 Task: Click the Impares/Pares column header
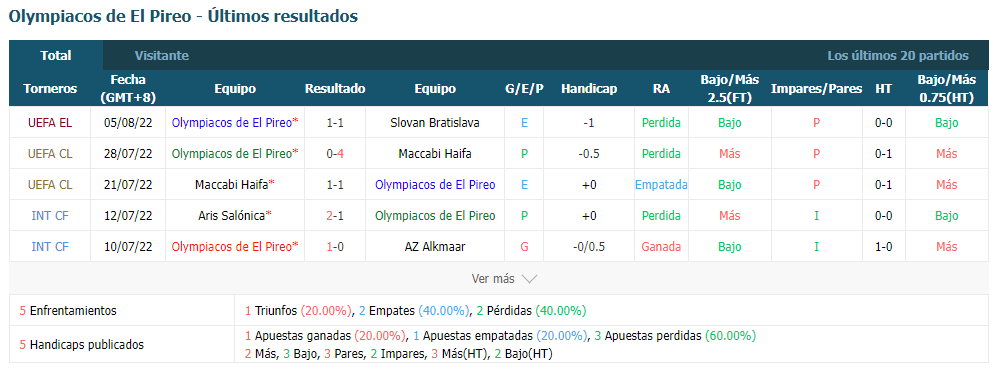pos(816,89)
